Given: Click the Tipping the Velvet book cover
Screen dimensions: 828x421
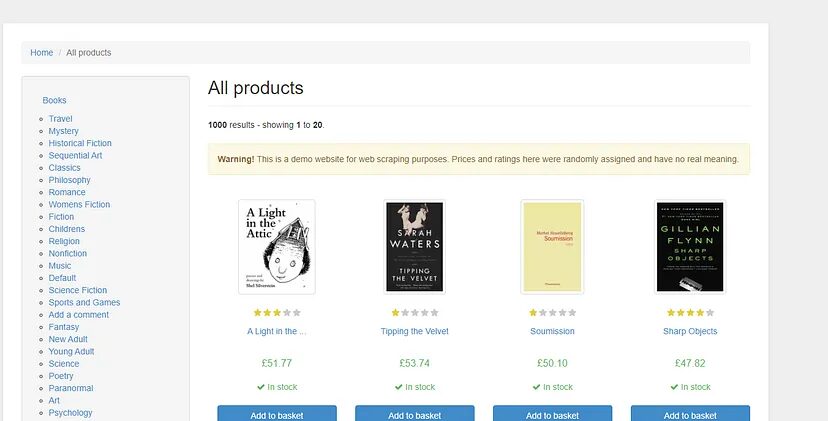Looking at the screenshot, I should (x=414, y=246).
